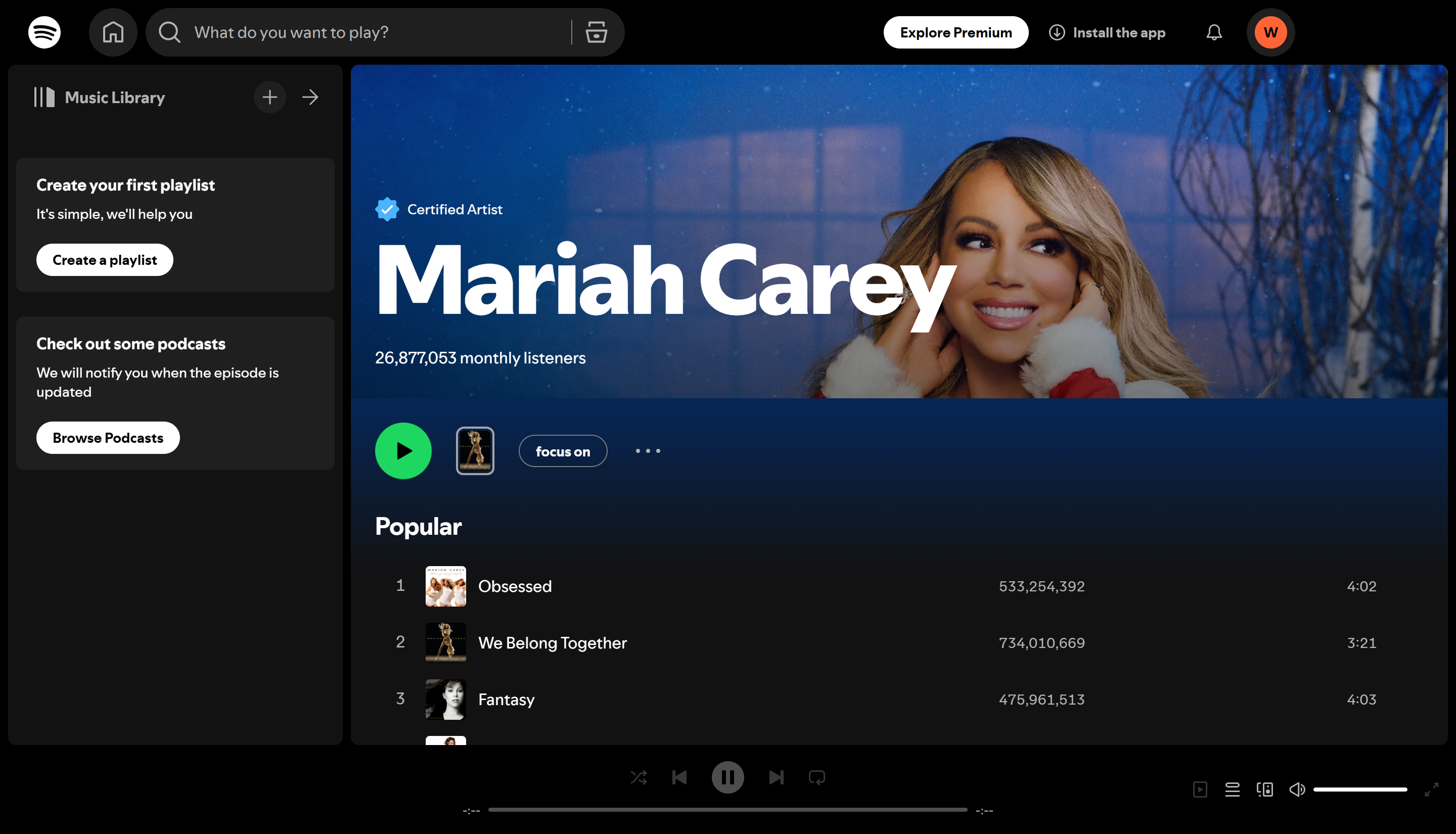Mute using the volume speaker icon
Screen dimensions: 1456x834
click(1297, 790)
